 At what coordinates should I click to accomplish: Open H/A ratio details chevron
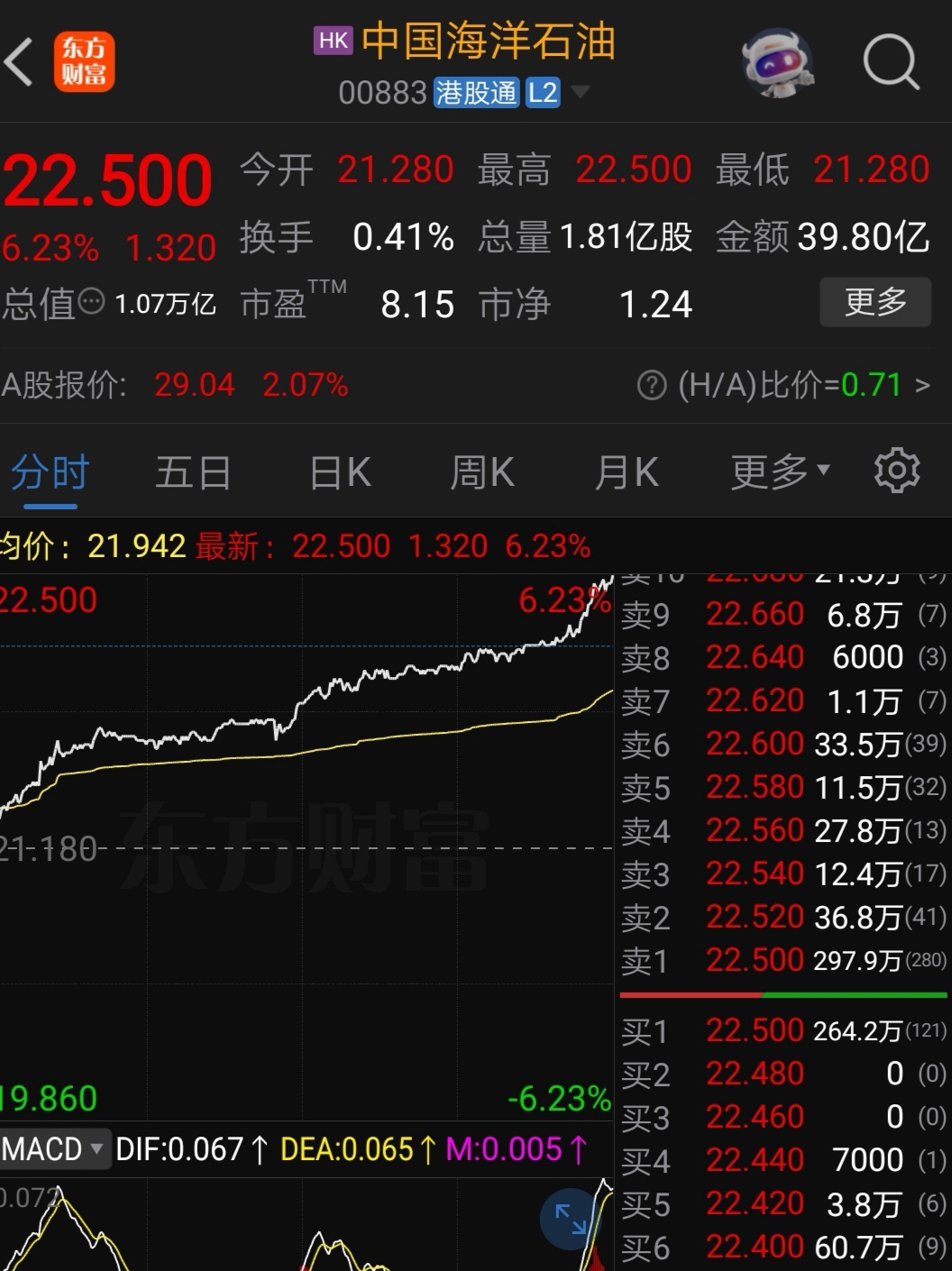point(922,386)
